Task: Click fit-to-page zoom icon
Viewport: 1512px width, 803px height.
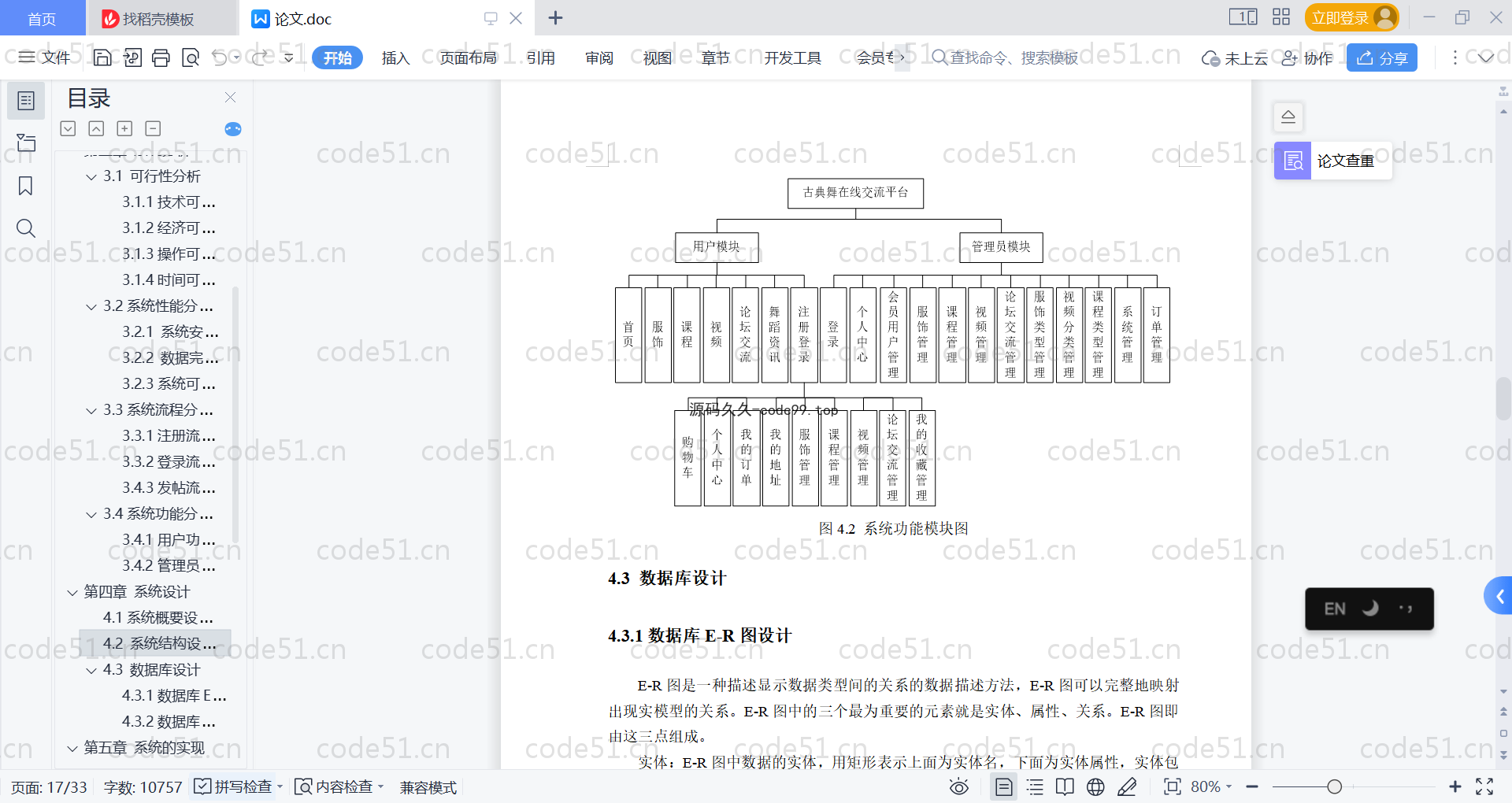Action: click(x=1172, y=786)
